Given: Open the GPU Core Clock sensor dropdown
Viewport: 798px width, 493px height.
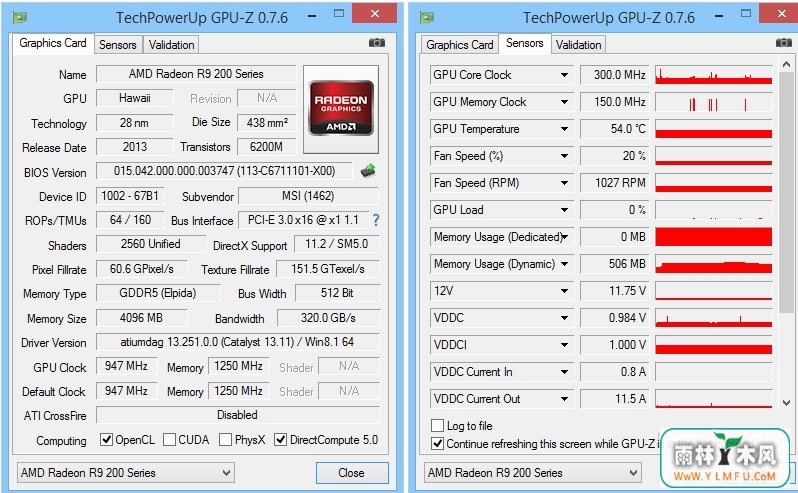Looking at the screenshot, I should 564,75.
